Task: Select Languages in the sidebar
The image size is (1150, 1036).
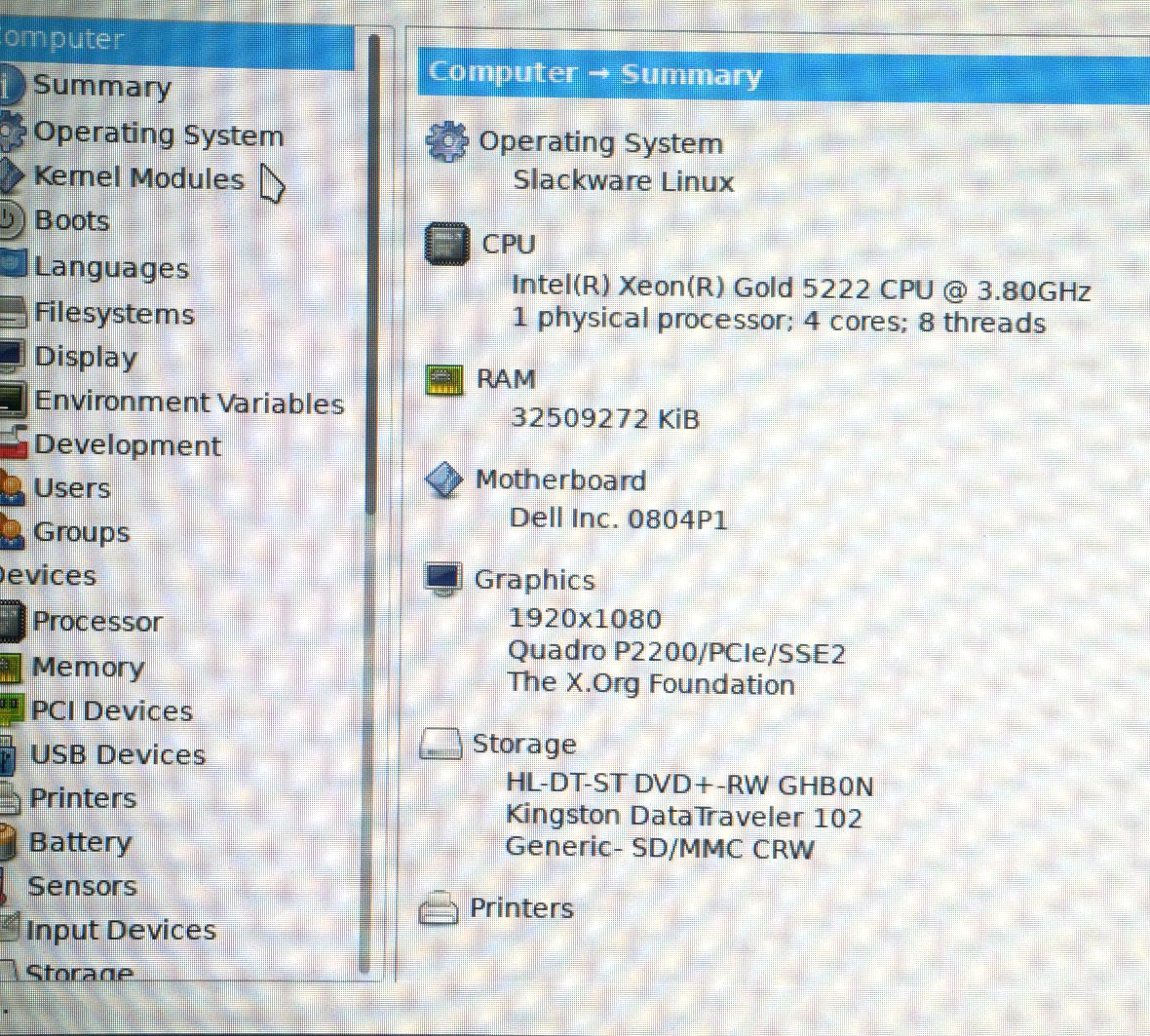Action: pyautogui.click(x=111, y=267)
